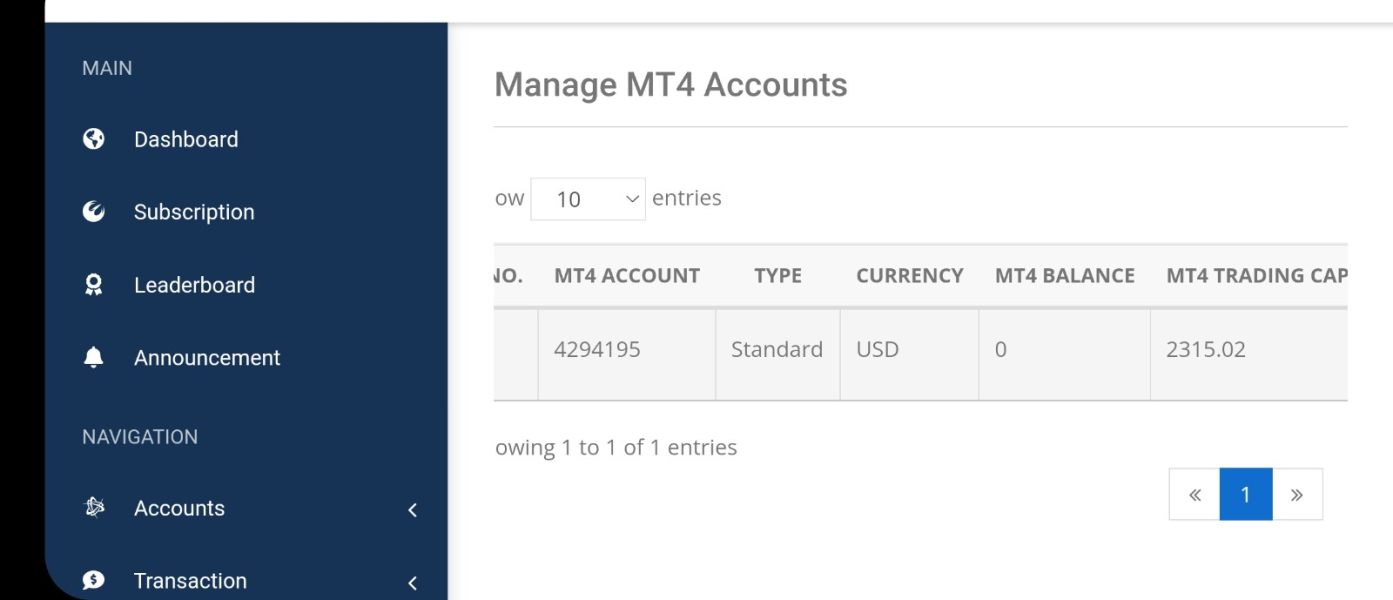Go to next page of results
This screenshot has width=1393, height=600.
point(1297,494)
